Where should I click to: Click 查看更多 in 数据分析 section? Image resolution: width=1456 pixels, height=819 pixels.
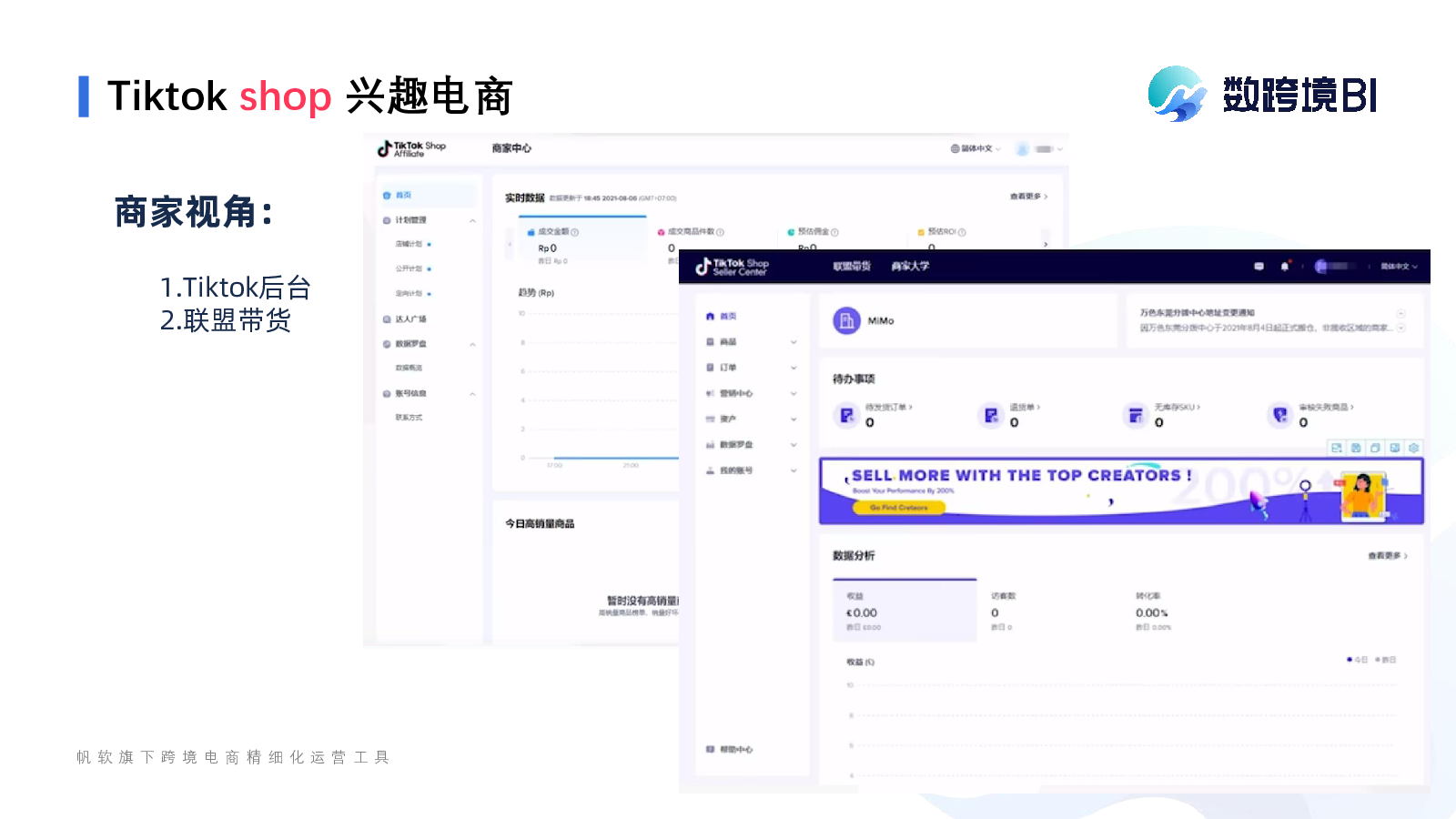1388,556
